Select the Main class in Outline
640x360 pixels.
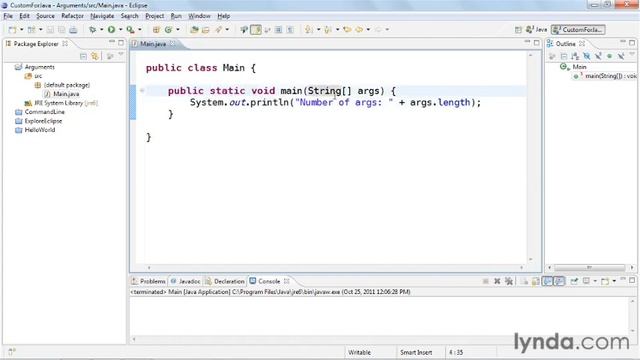(579, 67)
